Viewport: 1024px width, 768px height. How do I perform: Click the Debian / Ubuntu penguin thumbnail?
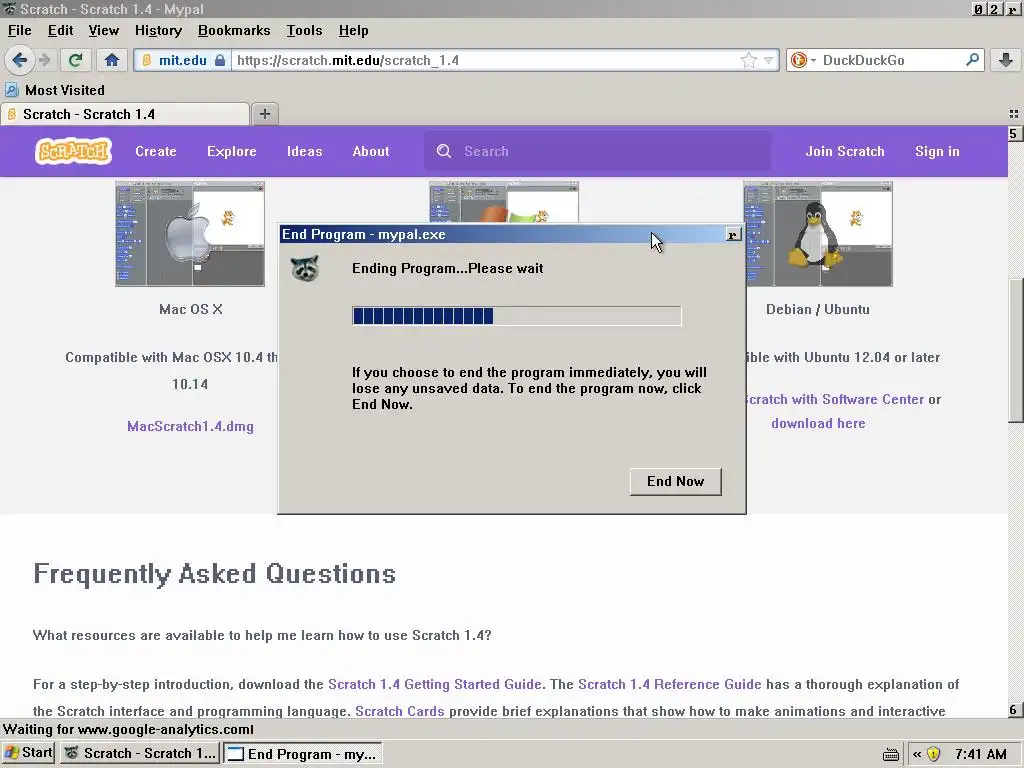818,234
